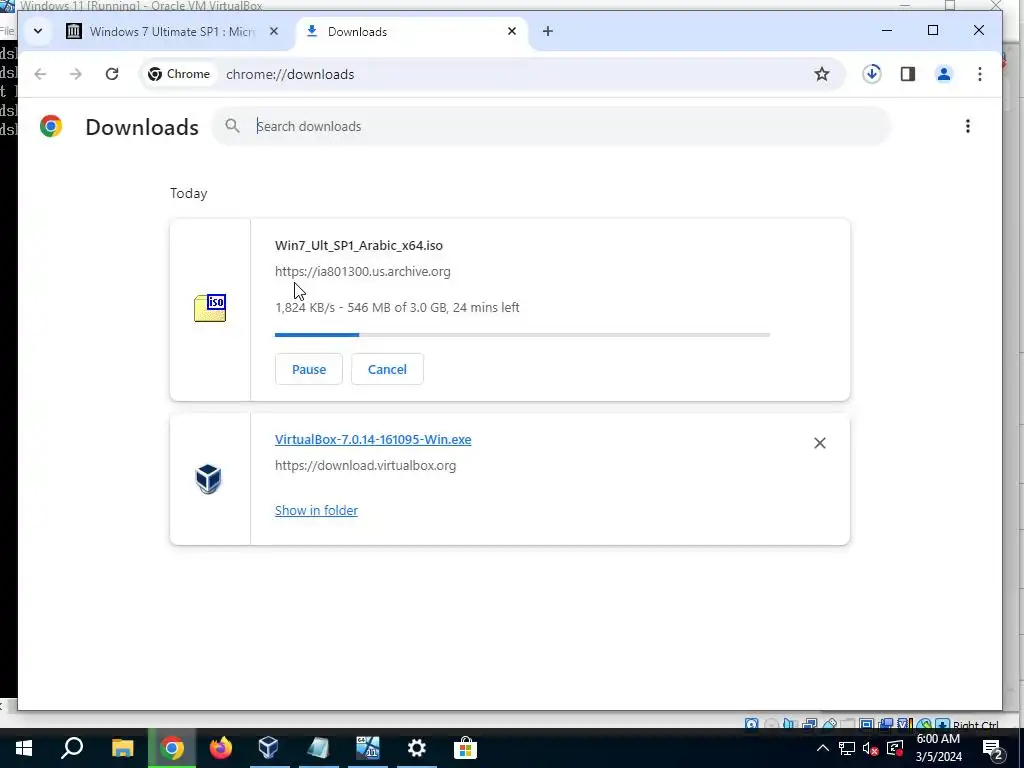Click the forward navigation arrow
This screenshot has width=1024, height=768.
(76, 74)
